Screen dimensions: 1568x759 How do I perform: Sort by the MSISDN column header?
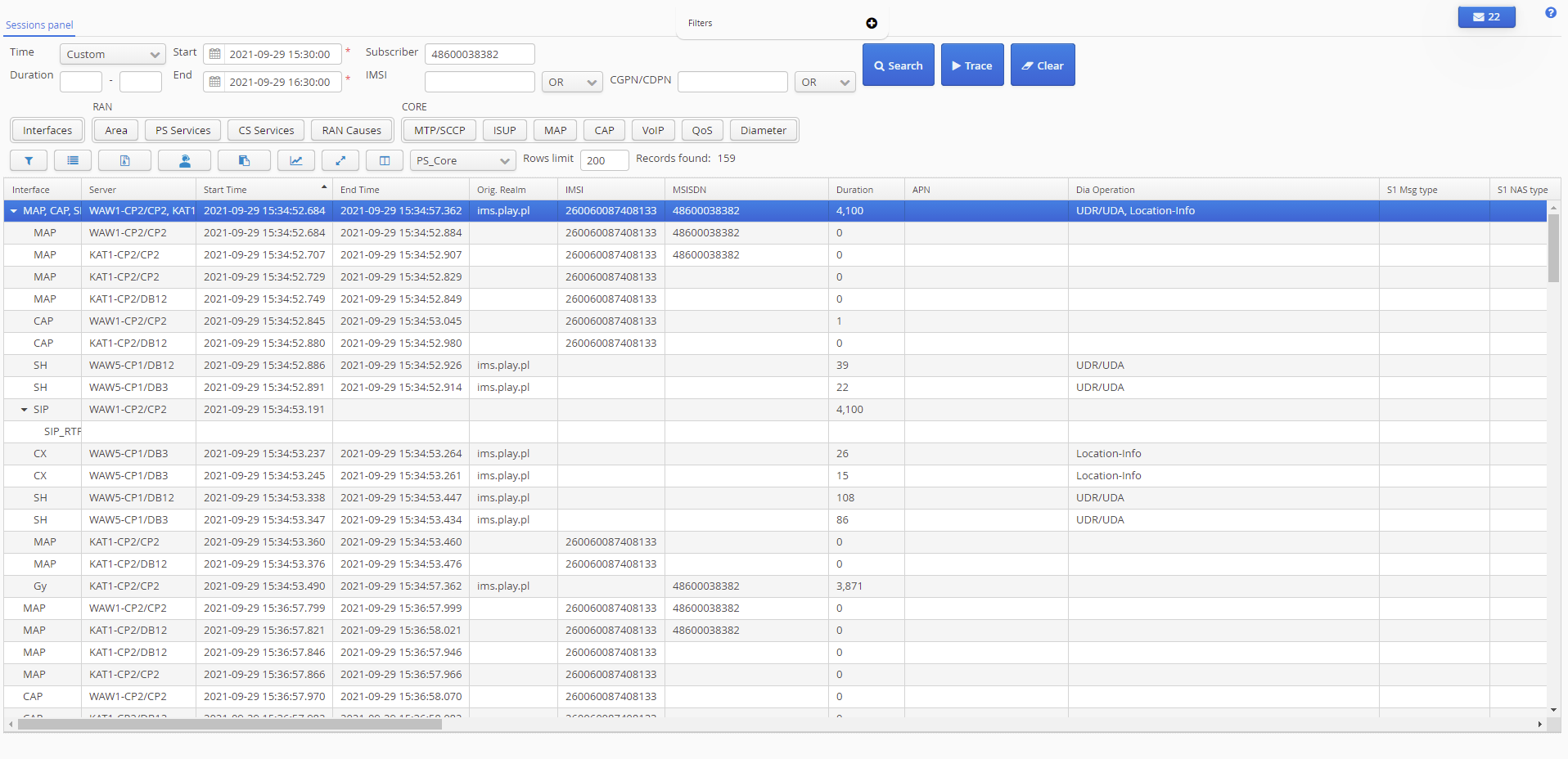(746, 190)
